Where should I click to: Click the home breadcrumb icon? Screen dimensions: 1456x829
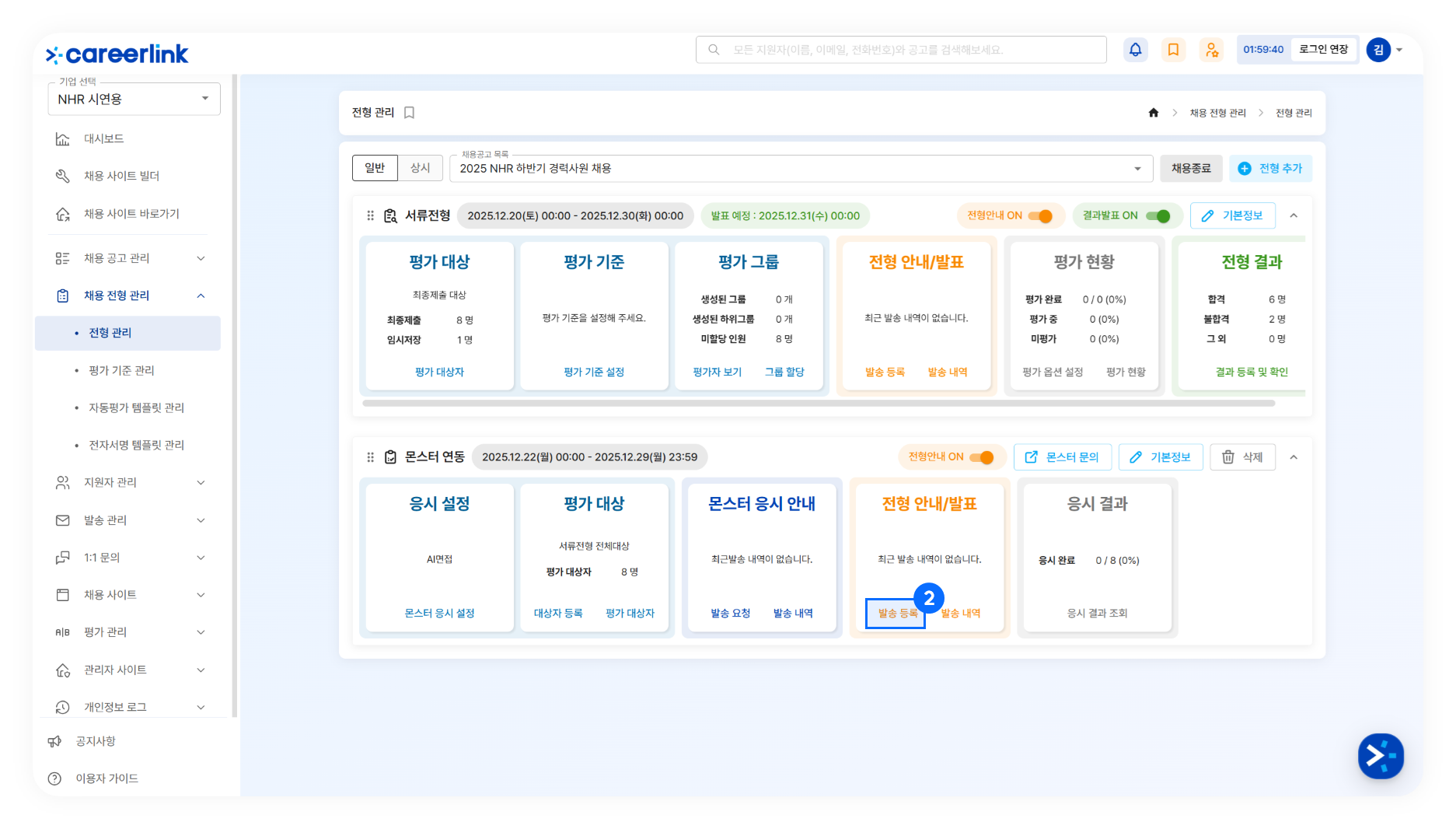tap(1154, 113)
